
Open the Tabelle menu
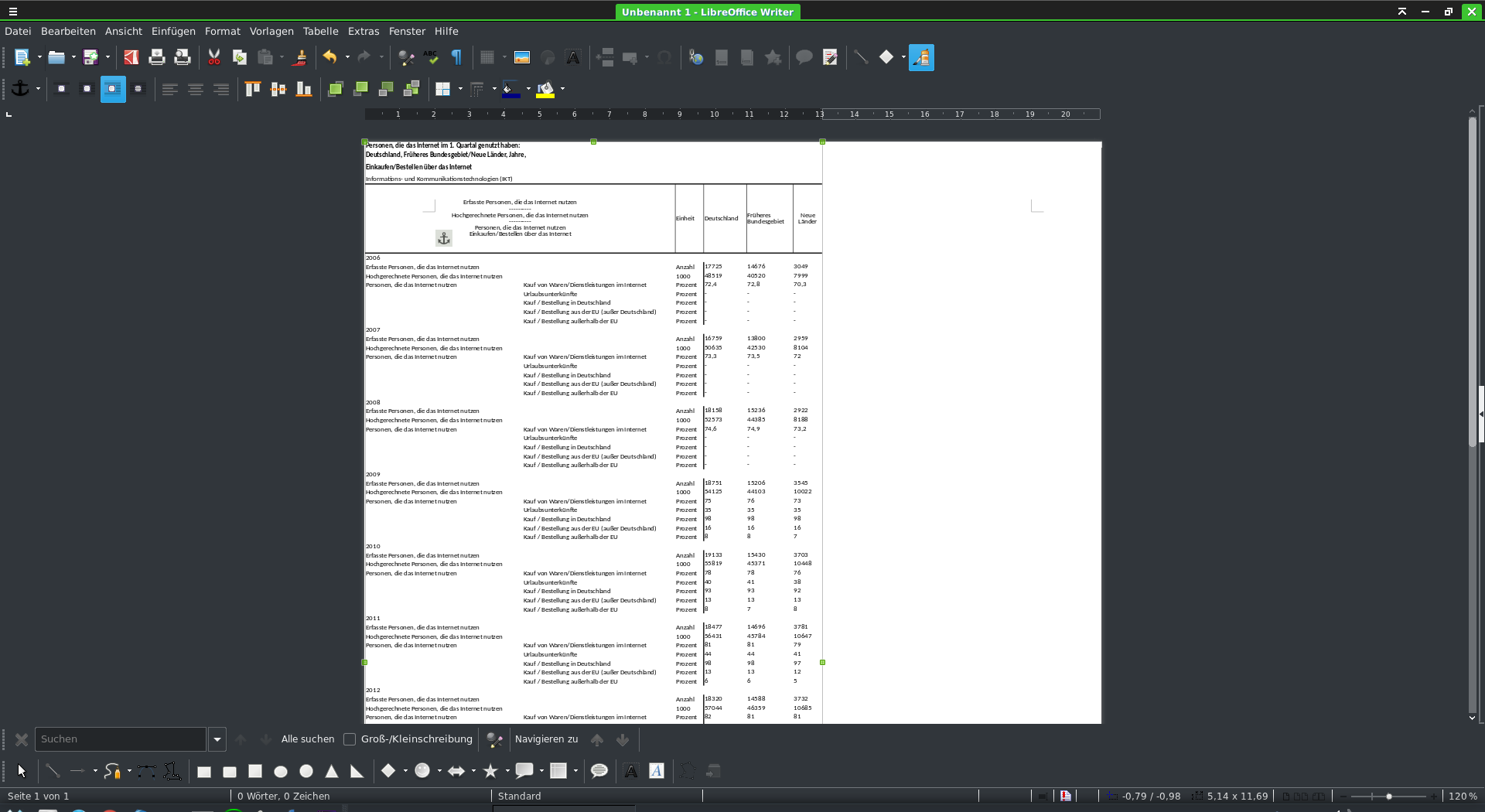(x=320, y=31)
